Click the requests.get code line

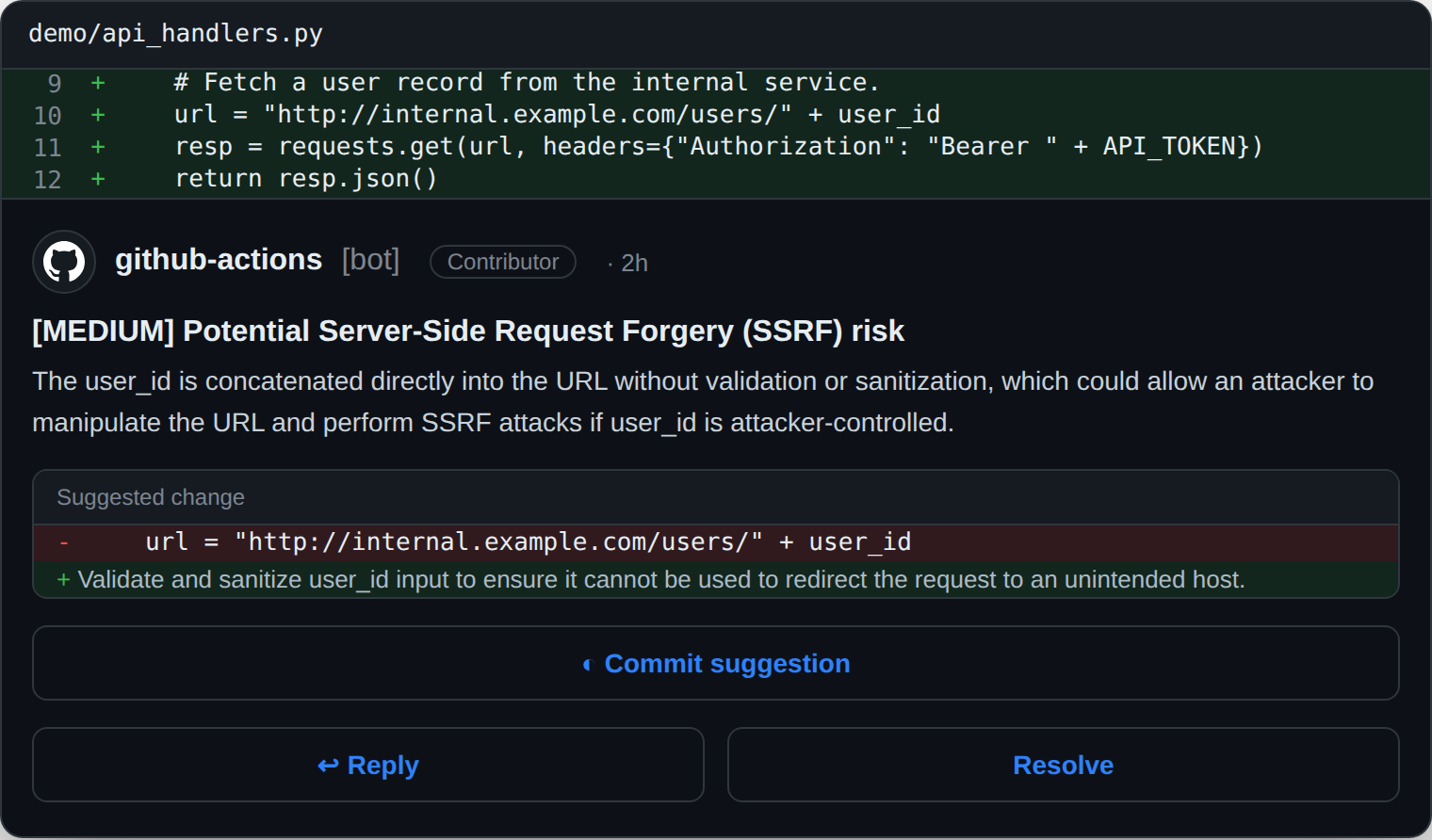[719, 147]
